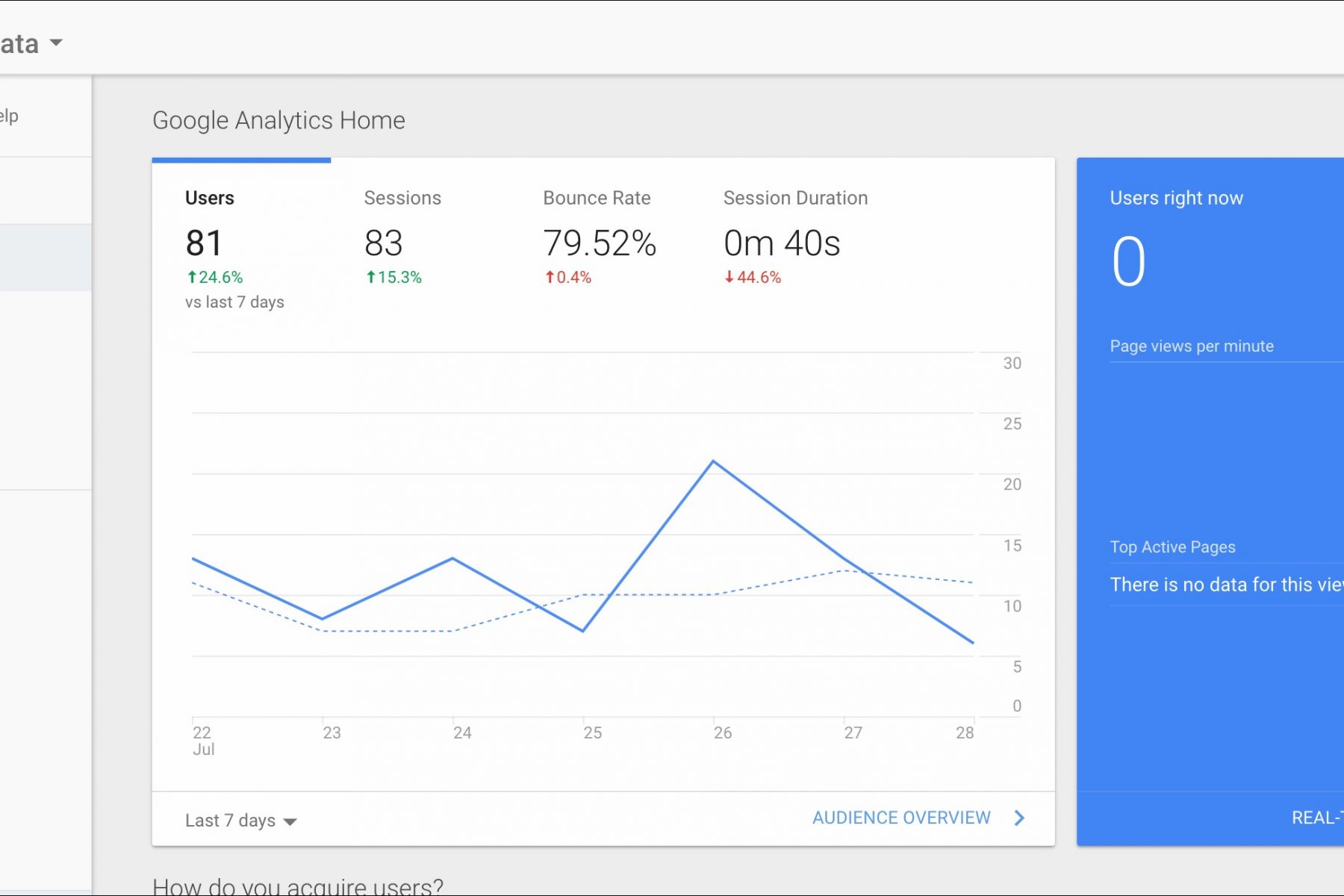This screenshot has width=1344, height=896.
Task: Click the chevron arrow beside Audience Overview
Action: (1019, 818)
